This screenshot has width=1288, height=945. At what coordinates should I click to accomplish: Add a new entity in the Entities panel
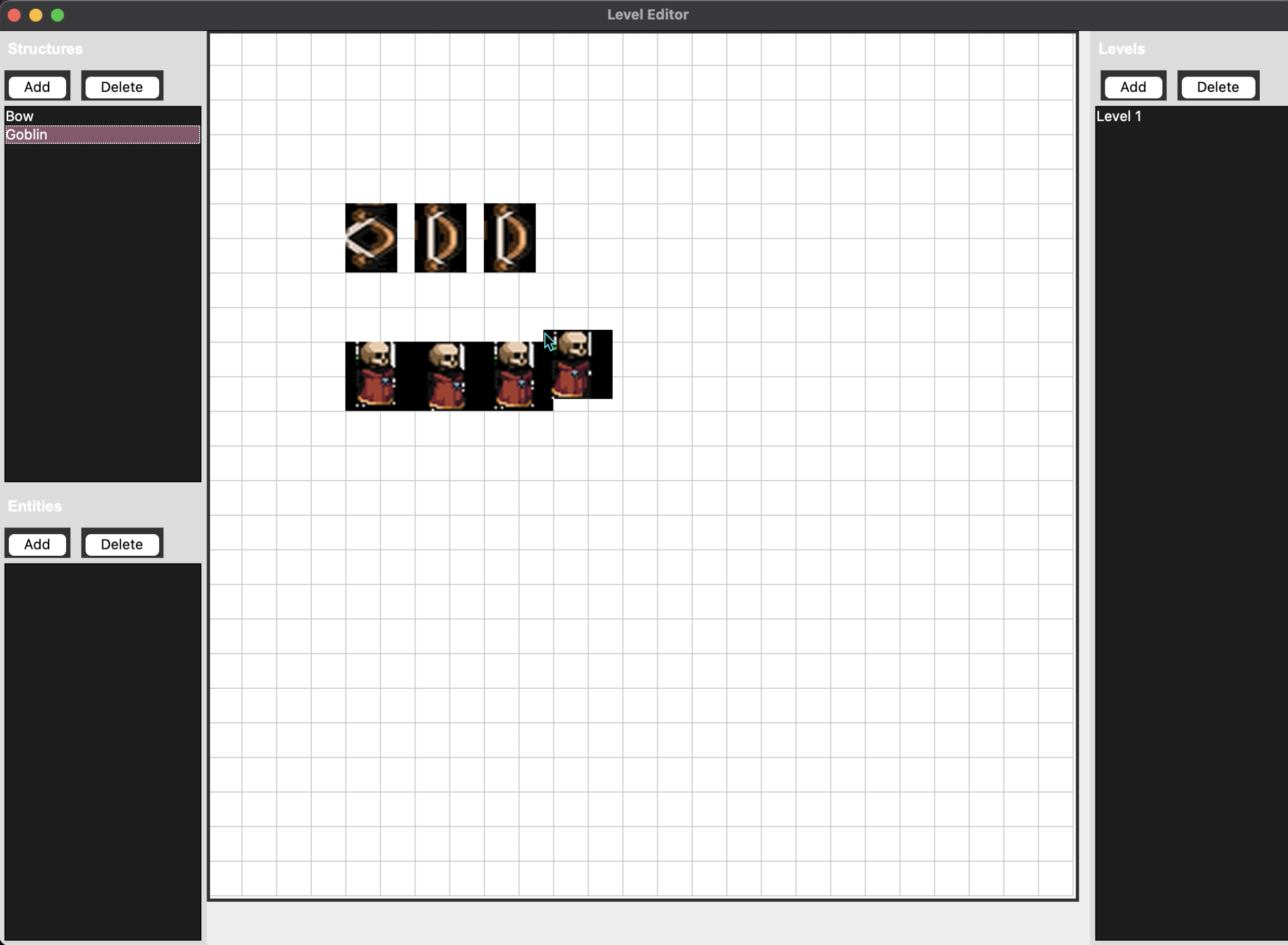[x=37, y=543]
